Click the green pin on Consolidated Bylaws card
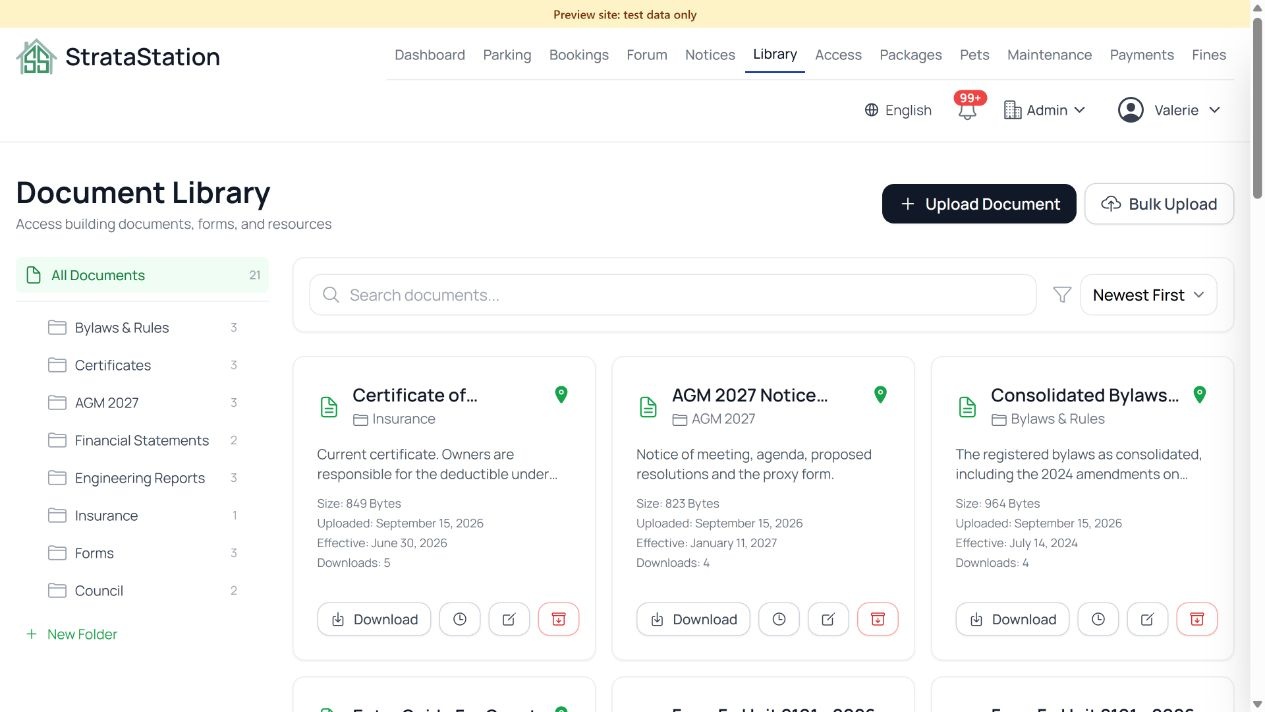This screenshot has width=1265, height=712. click(1200, 395)
